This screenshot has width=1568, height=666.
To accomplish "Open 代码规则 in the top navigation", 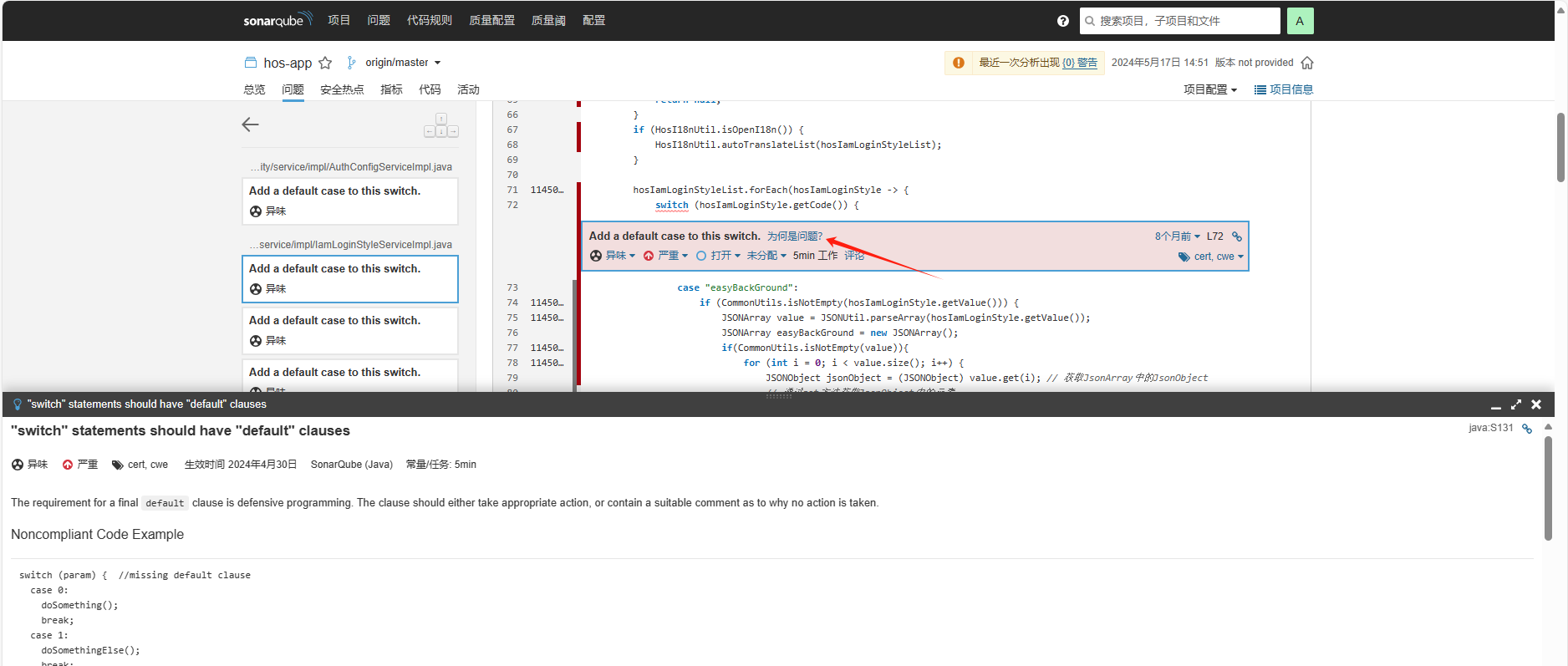I will 429,20.
